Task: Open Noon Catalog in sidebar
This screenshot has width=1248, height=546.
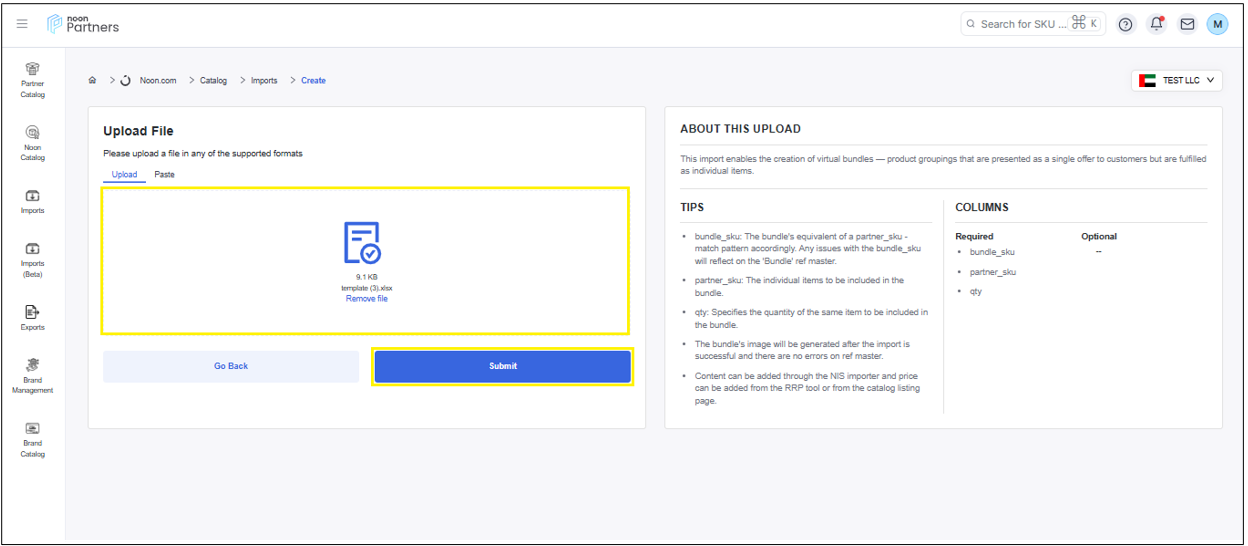Action: [x=33, y=142]
